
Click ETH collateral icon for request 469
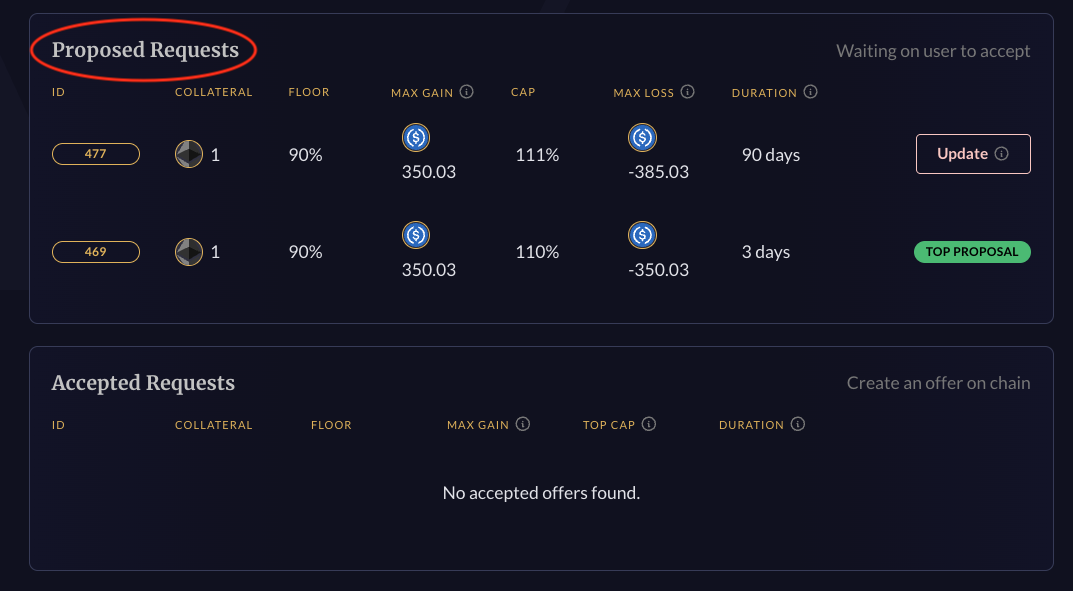[189, 252]
